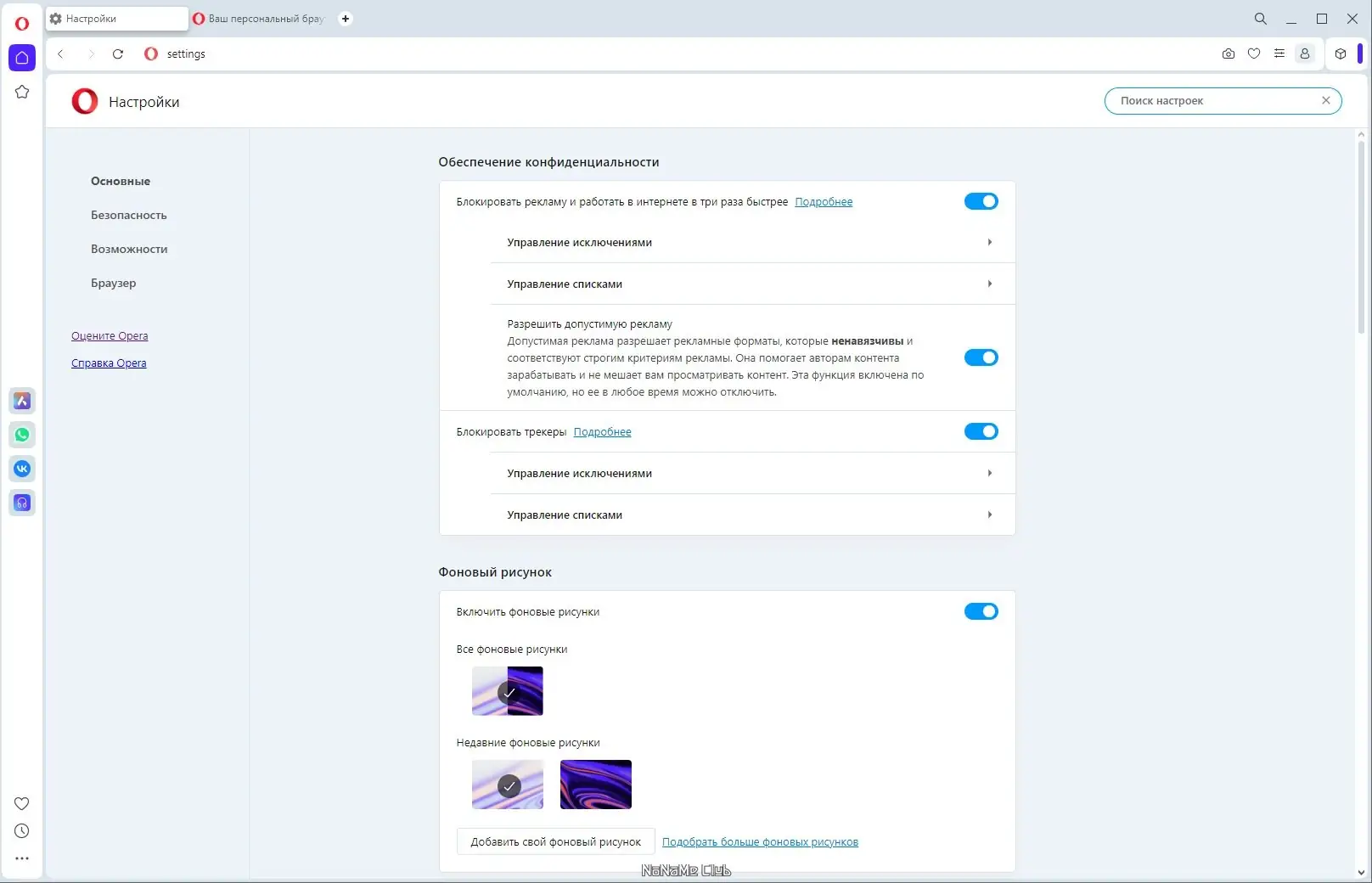This screenshot has width=1372, height=883.
Task: Expand tracker 'Управление исключениями' row
Action: [x=752, y=474]
